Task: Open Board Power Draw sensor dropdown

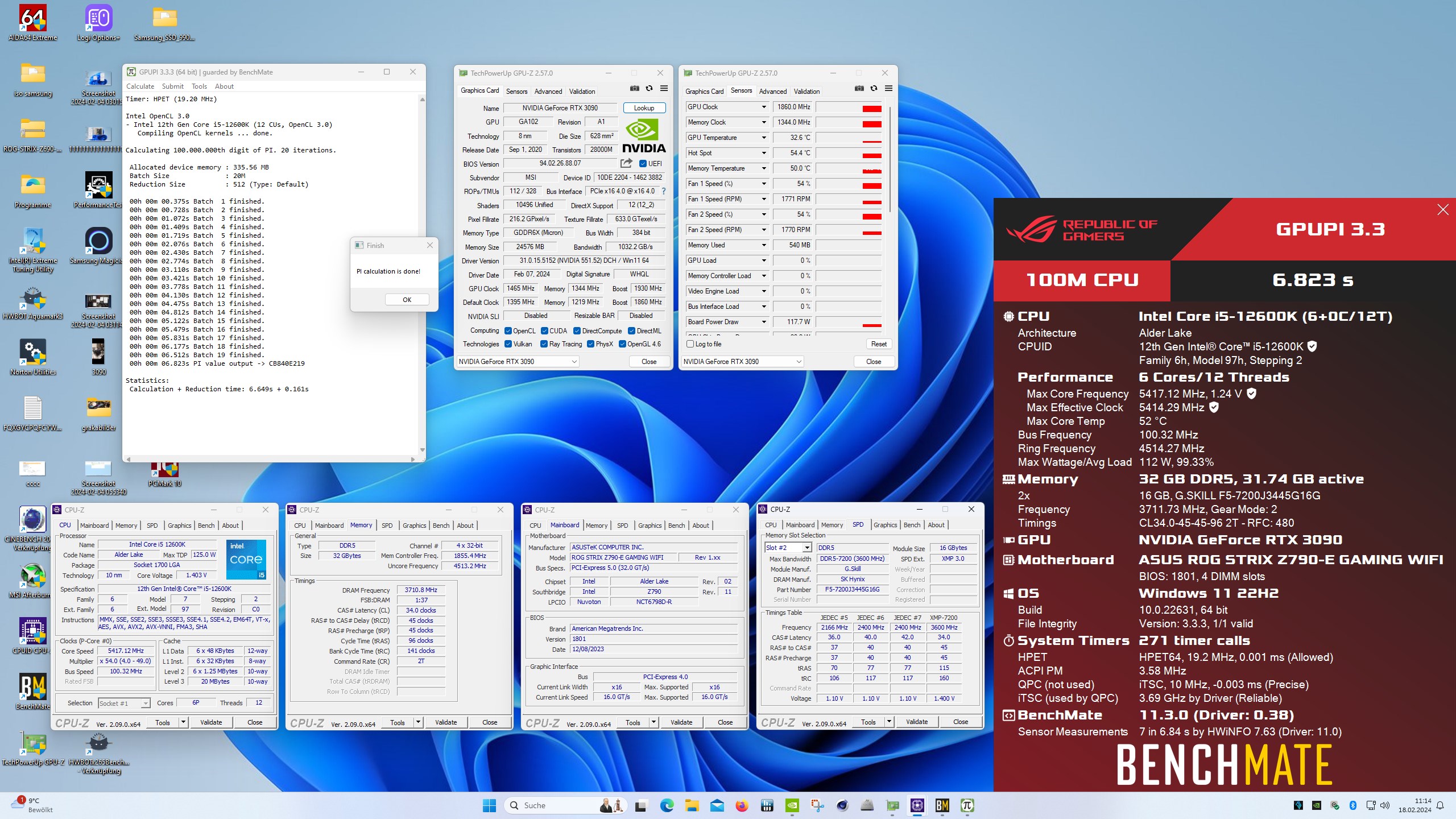Action: coord(763,322)
